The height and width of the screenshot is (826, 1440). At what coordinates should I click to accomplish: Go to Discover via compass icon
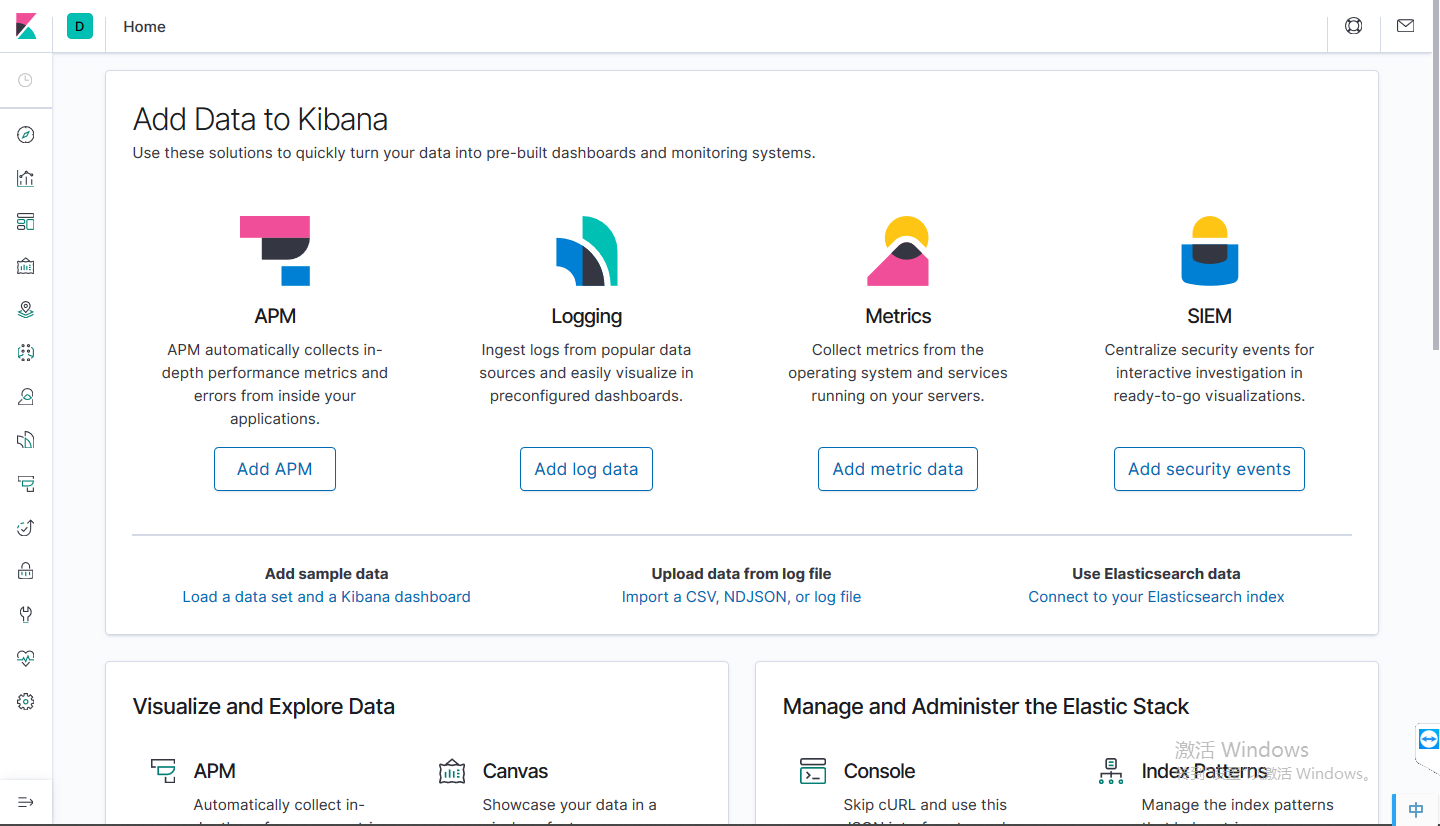26,135
